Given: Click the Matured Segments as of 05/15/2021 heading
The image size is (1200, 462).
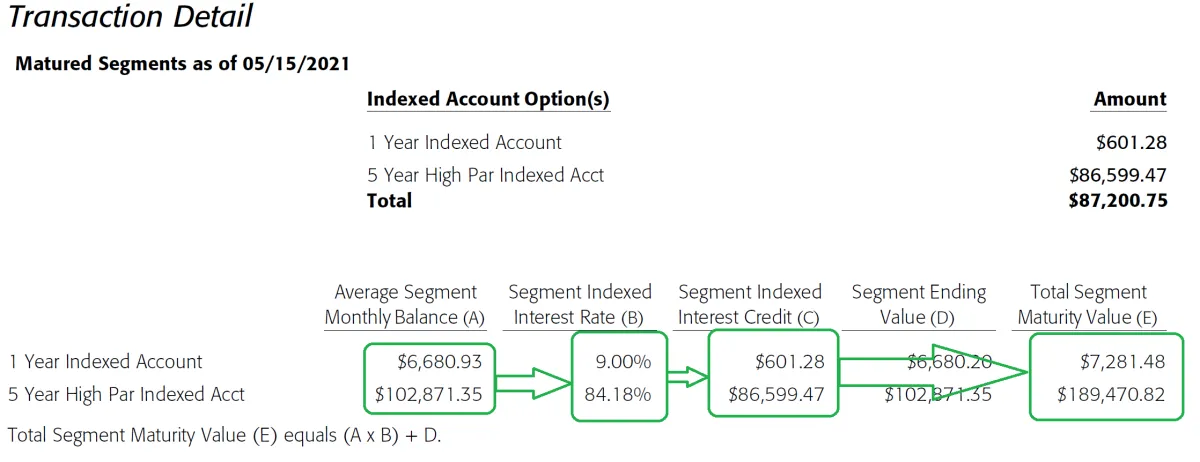Looking at the screenshot, I should pyautogui.click(x=182, y=64).
